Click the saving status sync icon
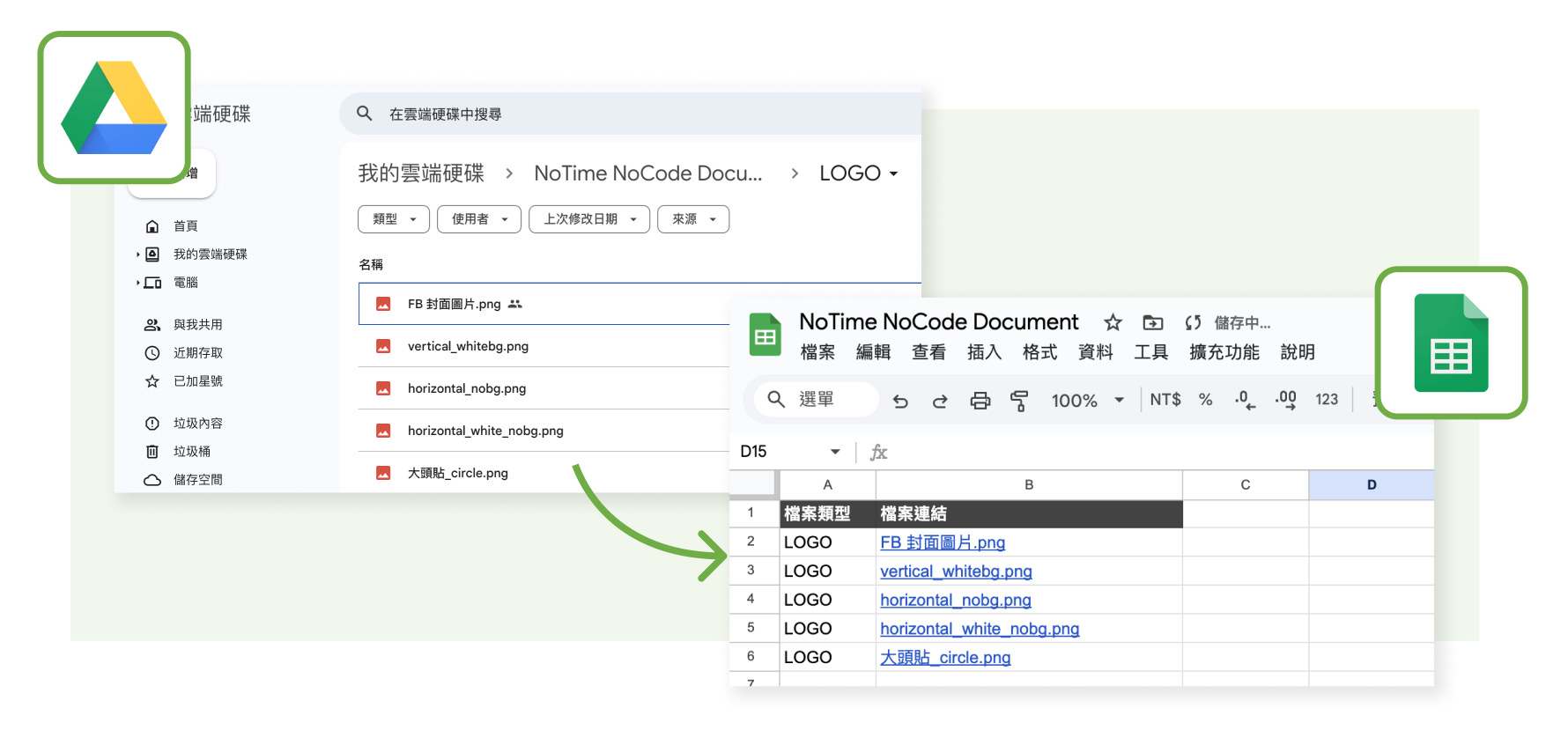The width and height of the screenshot is (1568, 745). pos(1193,322)
